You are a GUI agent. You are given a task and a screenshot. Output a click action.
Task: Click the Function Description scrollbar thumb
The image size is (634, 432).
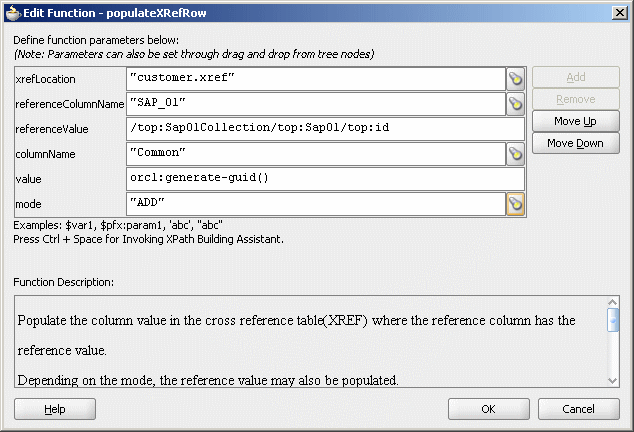click(x=613, y=320)
